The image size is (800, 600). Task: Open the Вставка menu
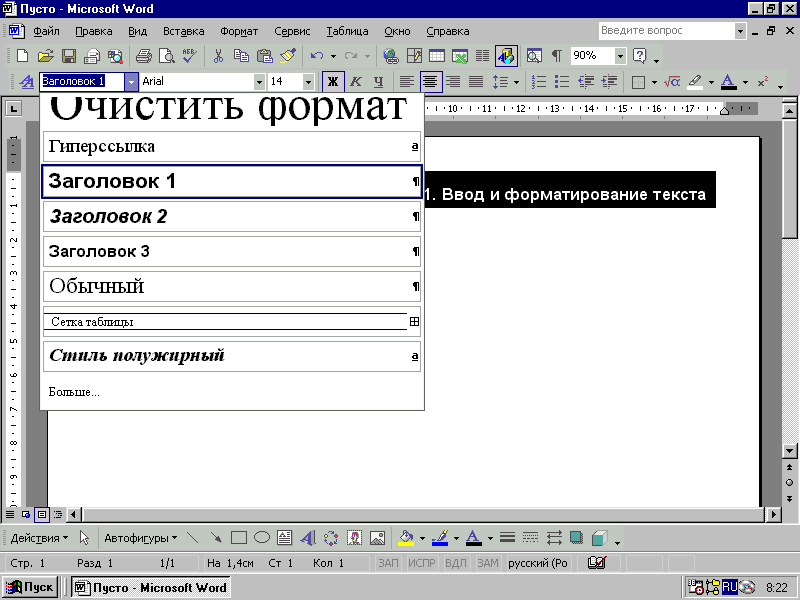pos(184,31)
